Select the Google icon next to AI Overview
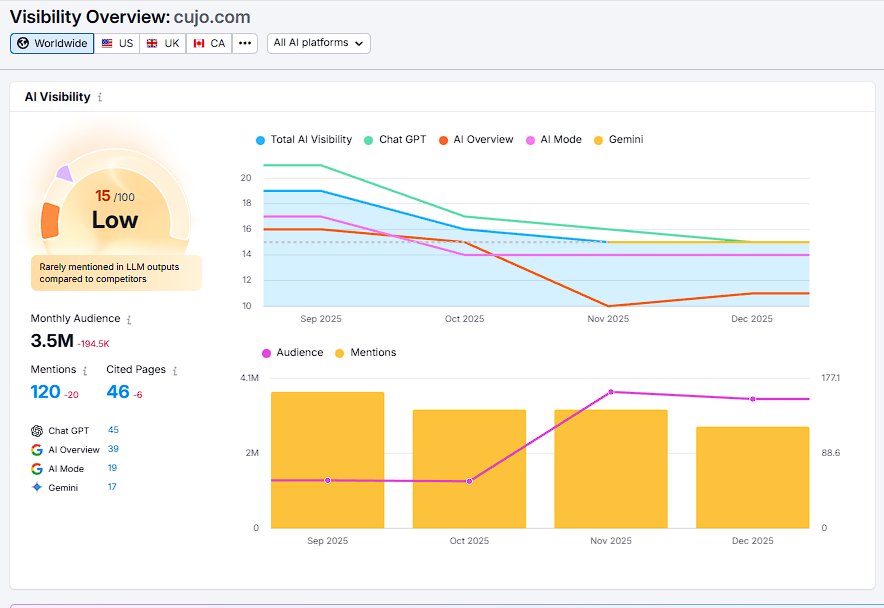 36,449
